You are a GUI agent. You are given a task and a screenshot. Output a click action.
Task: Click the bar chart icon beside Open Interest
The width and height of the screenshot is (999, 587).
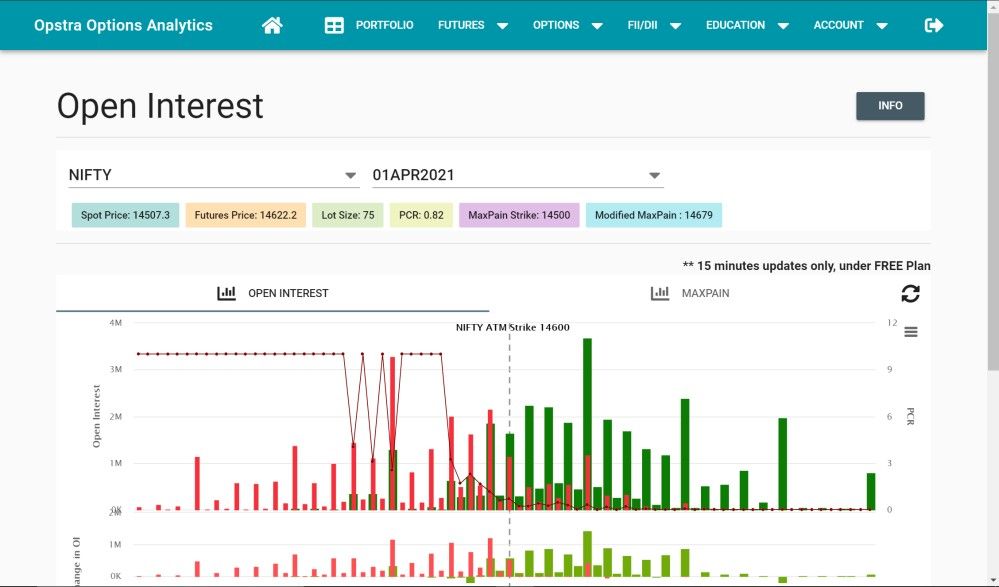pyautogui.click(x=227, y=293)
